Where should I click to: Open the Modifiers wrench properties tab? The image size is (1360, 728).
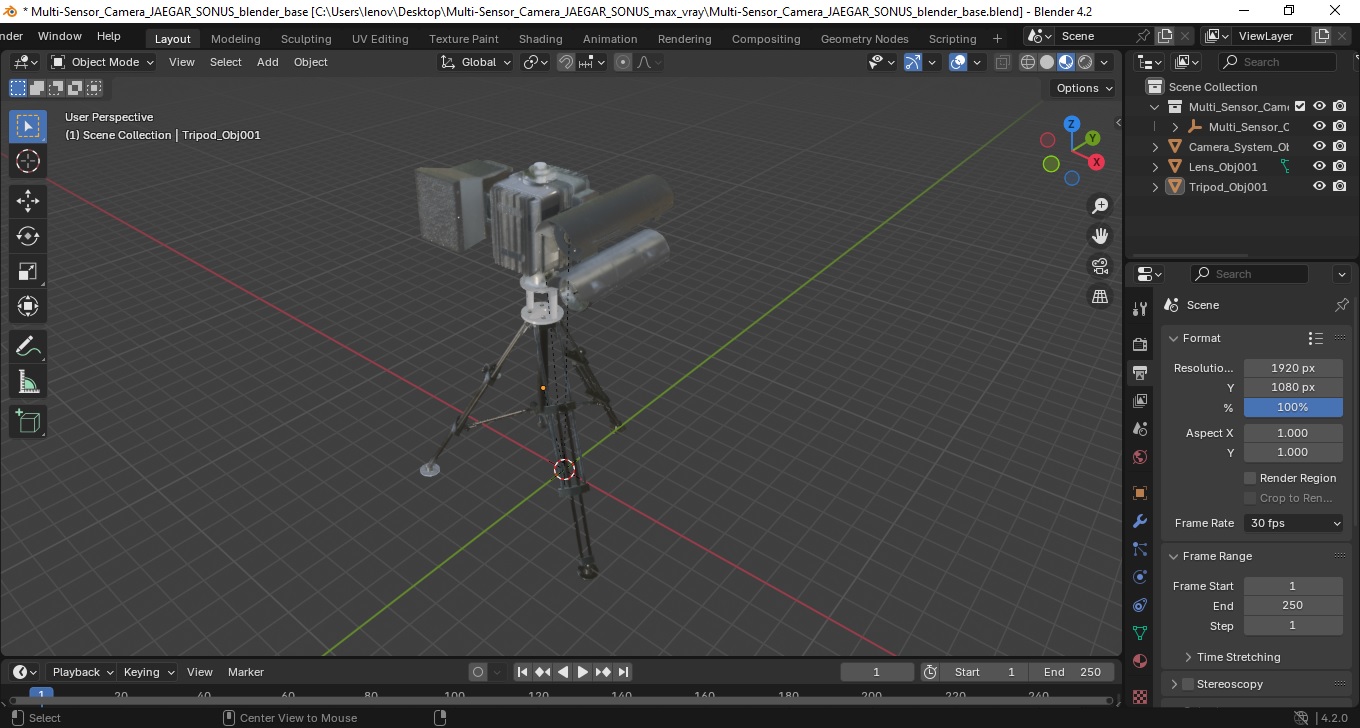(1140, 521)
